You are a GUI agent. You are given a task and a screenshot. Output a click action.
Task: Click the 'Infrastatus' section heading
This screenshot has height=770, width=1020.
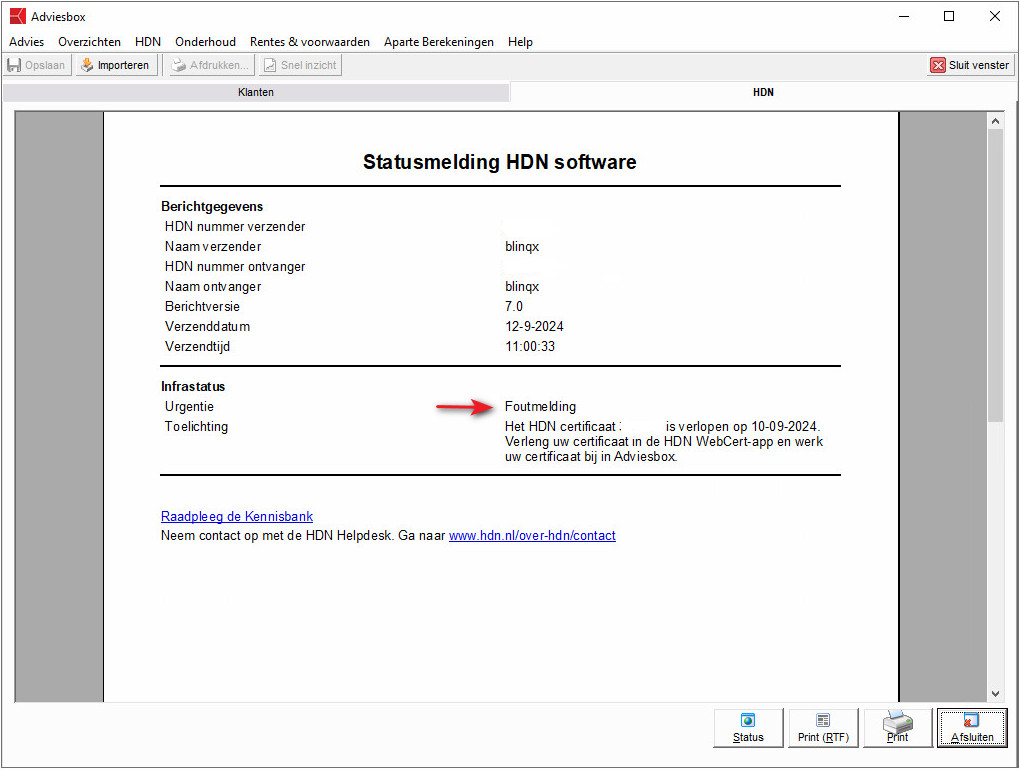coord(193,386)
